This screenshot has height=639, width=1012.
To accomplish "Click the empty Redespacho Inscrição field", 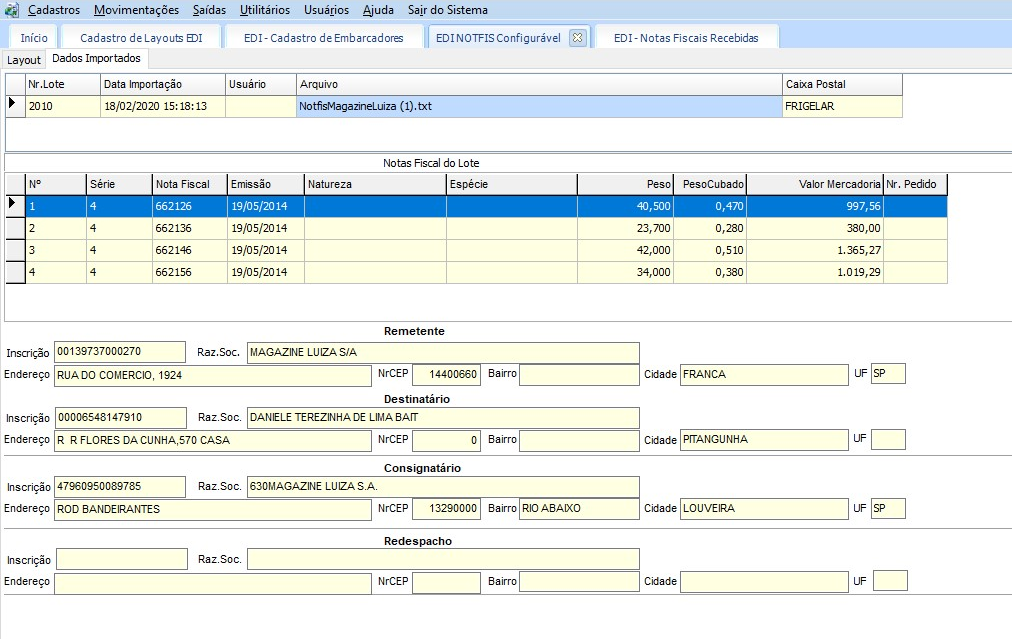I will pyautogui.click(x=121, y=559).
